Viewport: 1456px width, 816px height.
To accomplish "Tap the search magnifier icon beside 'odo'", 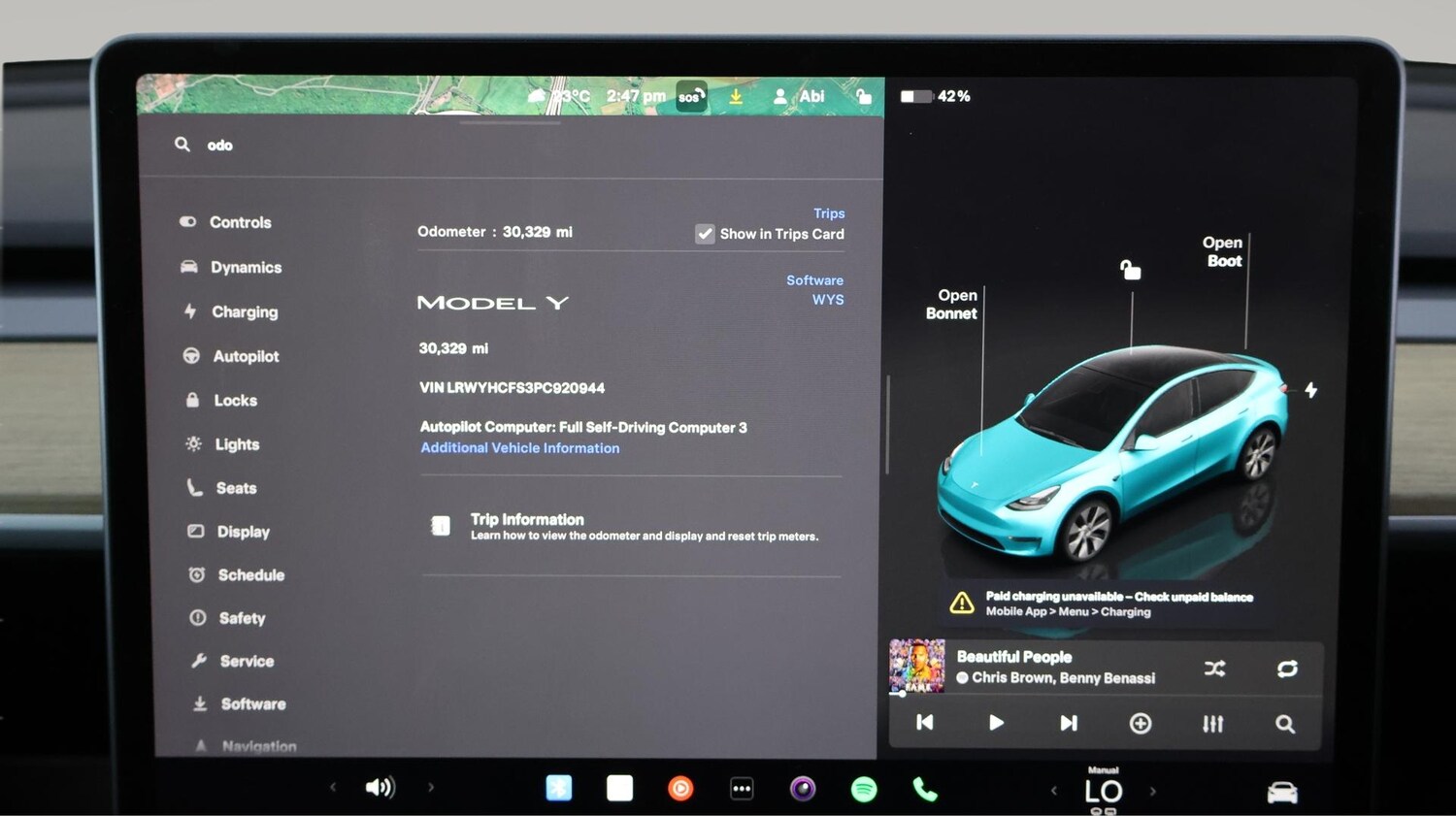I will [182, 145].
